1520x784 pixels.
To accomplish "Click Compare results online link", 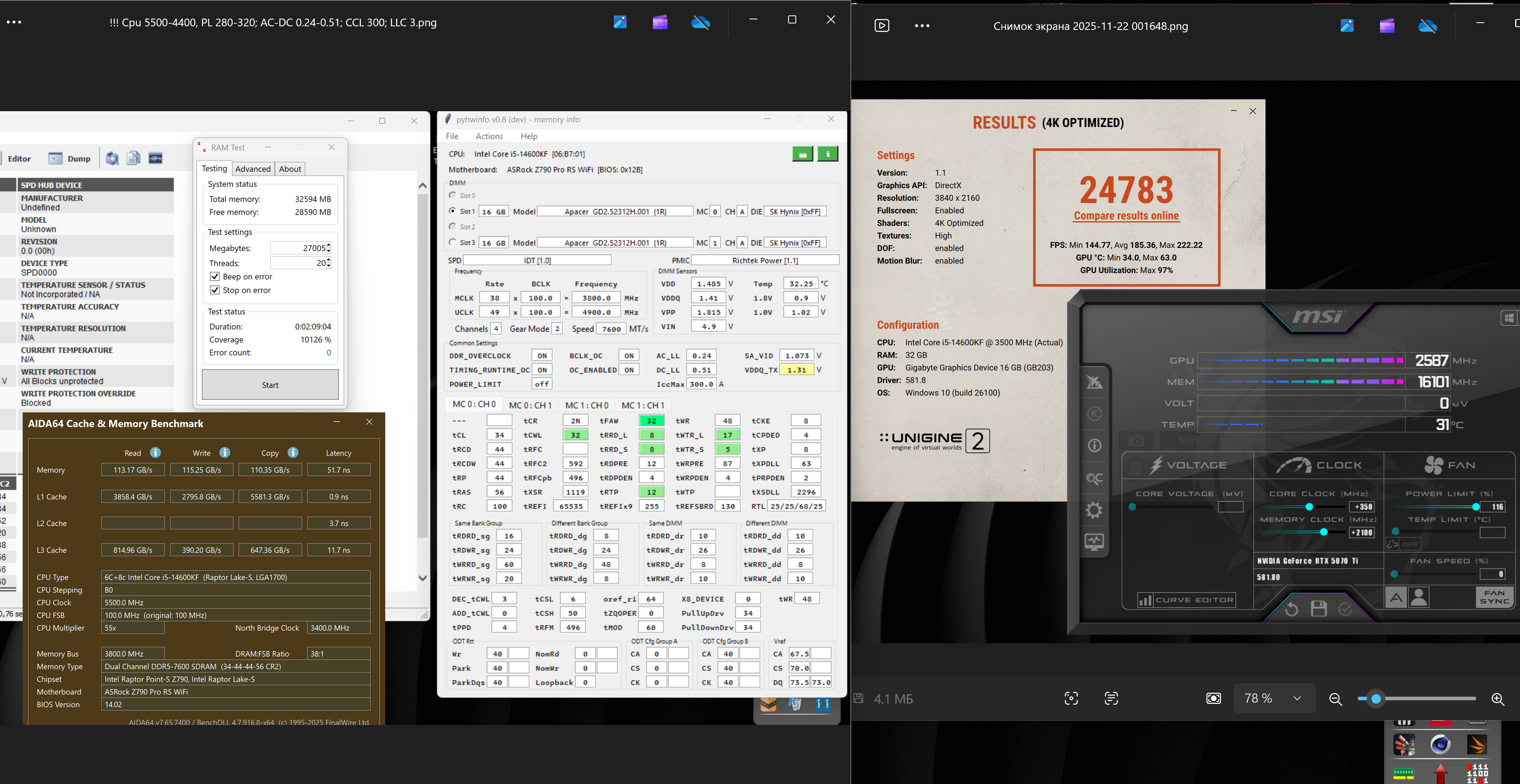I will pos(1126,216).
